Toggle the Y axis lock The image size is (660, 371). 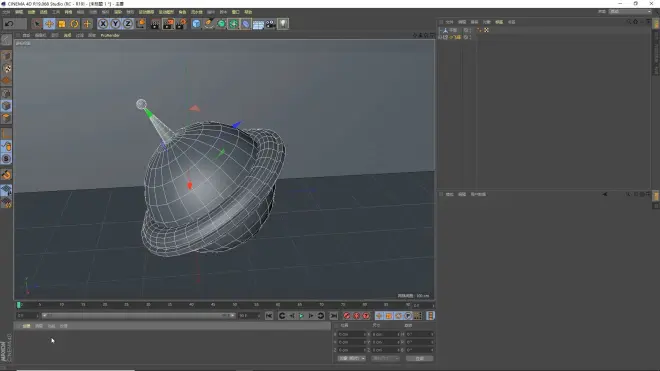pos(115,24)
